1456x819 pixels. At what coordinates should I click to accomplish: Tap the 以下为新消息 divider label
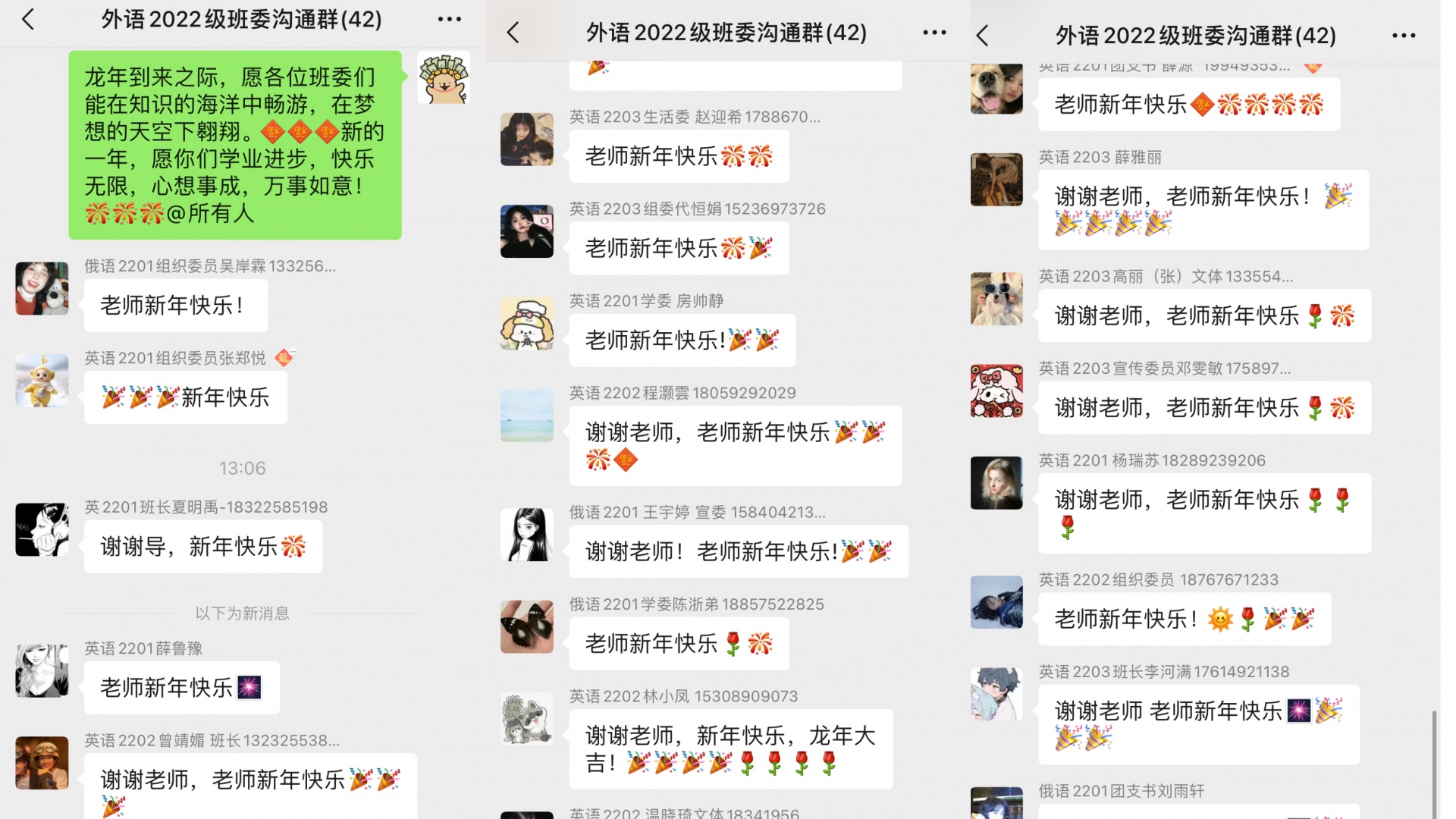[242, 613]
